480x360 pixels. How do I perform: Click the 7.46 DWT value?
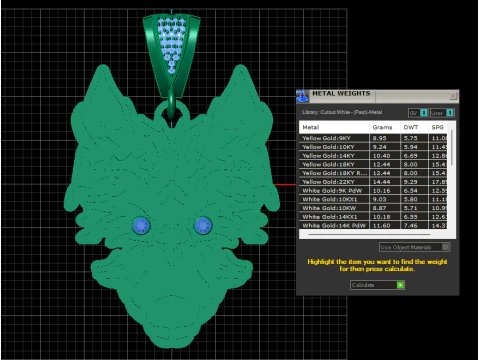(x=410, y=225)
